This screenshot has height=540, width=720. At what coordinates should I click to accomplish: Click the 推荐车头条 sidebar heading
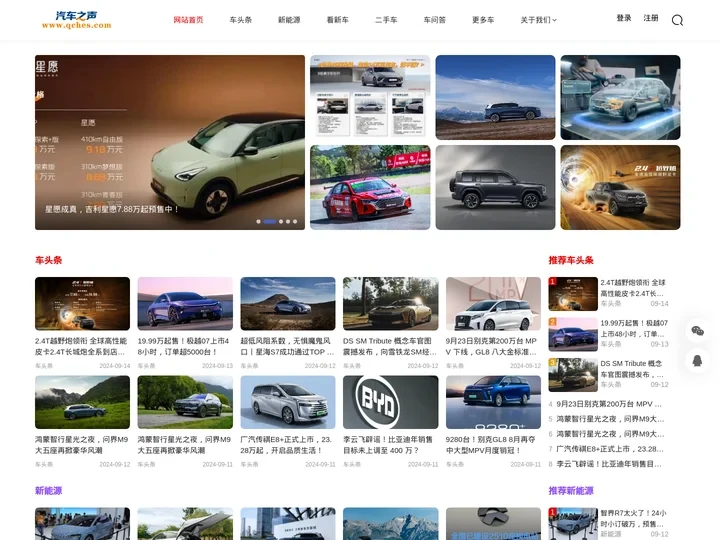(x=571, y=260)
